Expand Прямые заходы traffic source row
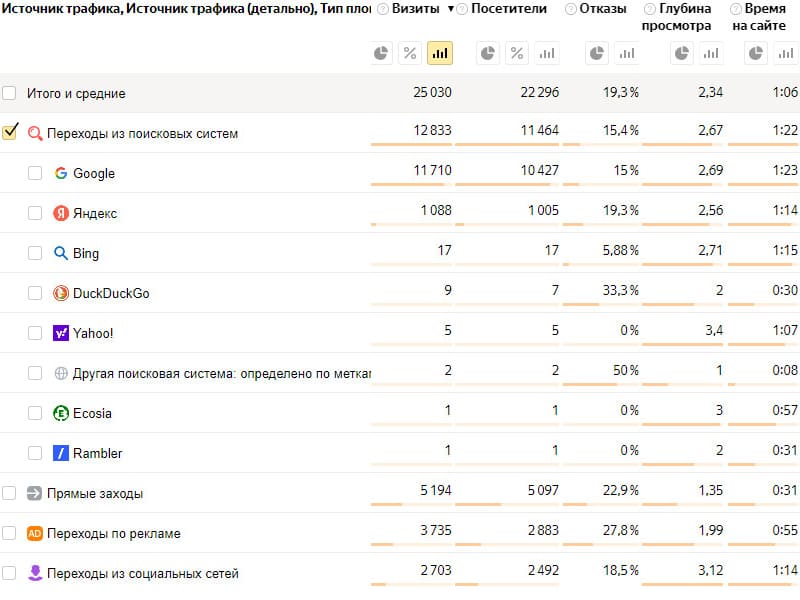This screenshot has width=800, height=600. tap(95, 493)
